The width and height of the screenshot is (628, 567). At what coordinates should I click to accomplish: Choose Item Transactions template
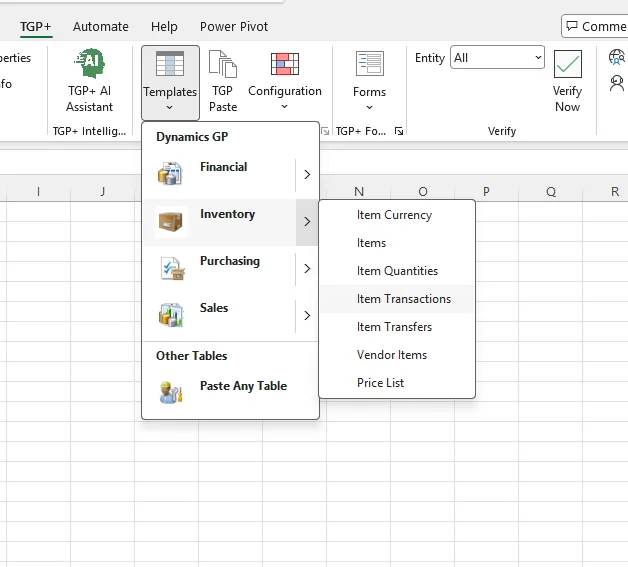coord(397,299)
